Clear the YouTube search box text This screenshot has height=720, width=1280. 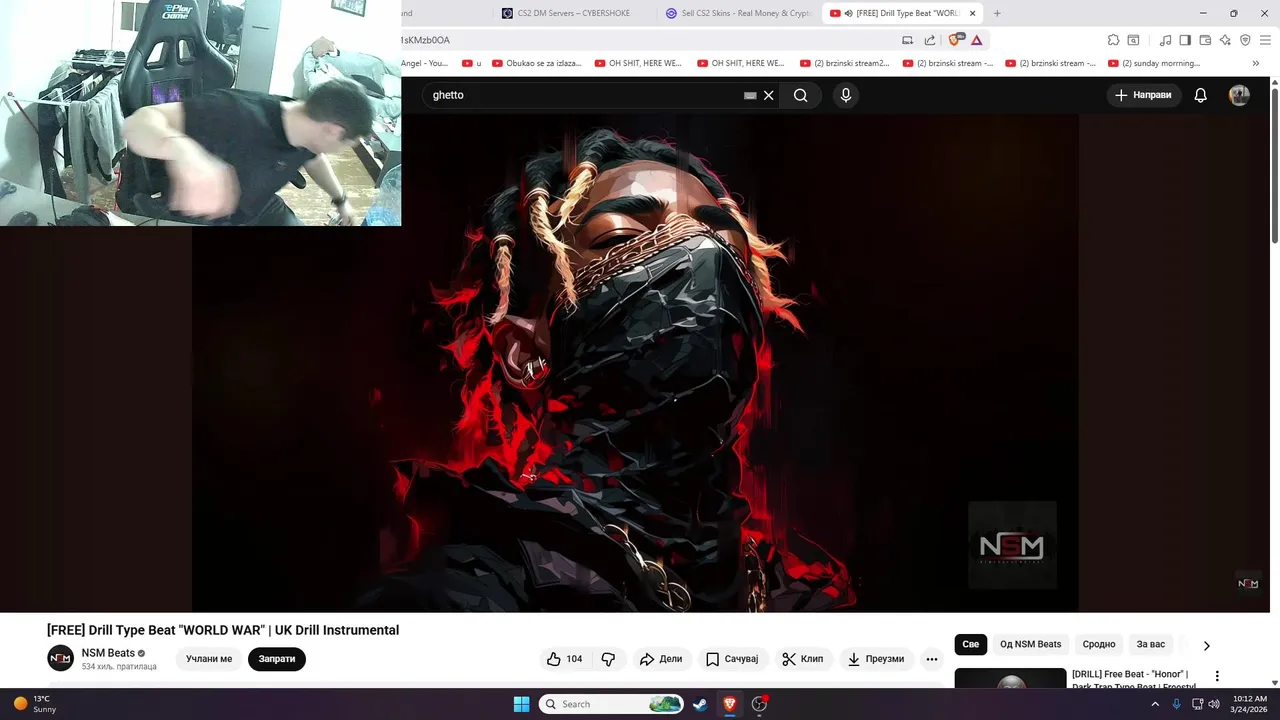point(768,95)
